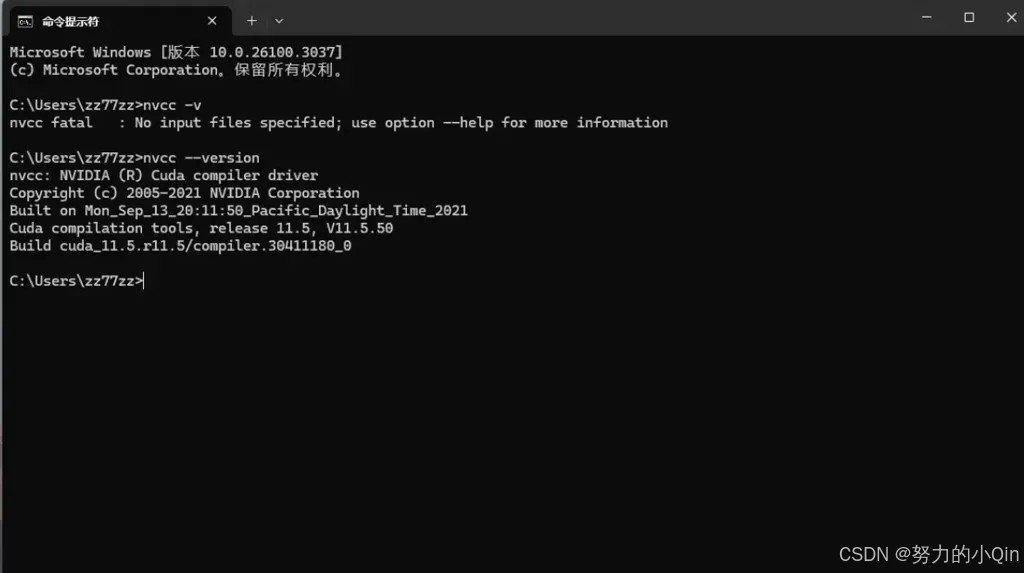Click the '(c) Microsoft Corporation' line
Screen dimensions: 1024x573
pyautogui.click(x=176, y=70)
